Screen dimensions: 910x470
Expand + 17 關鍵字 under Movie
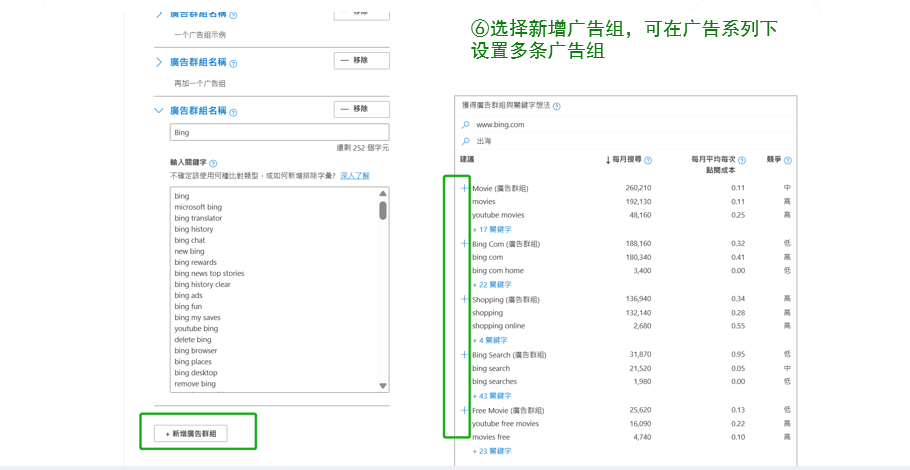pyautogui.click(x=492, y=229)
